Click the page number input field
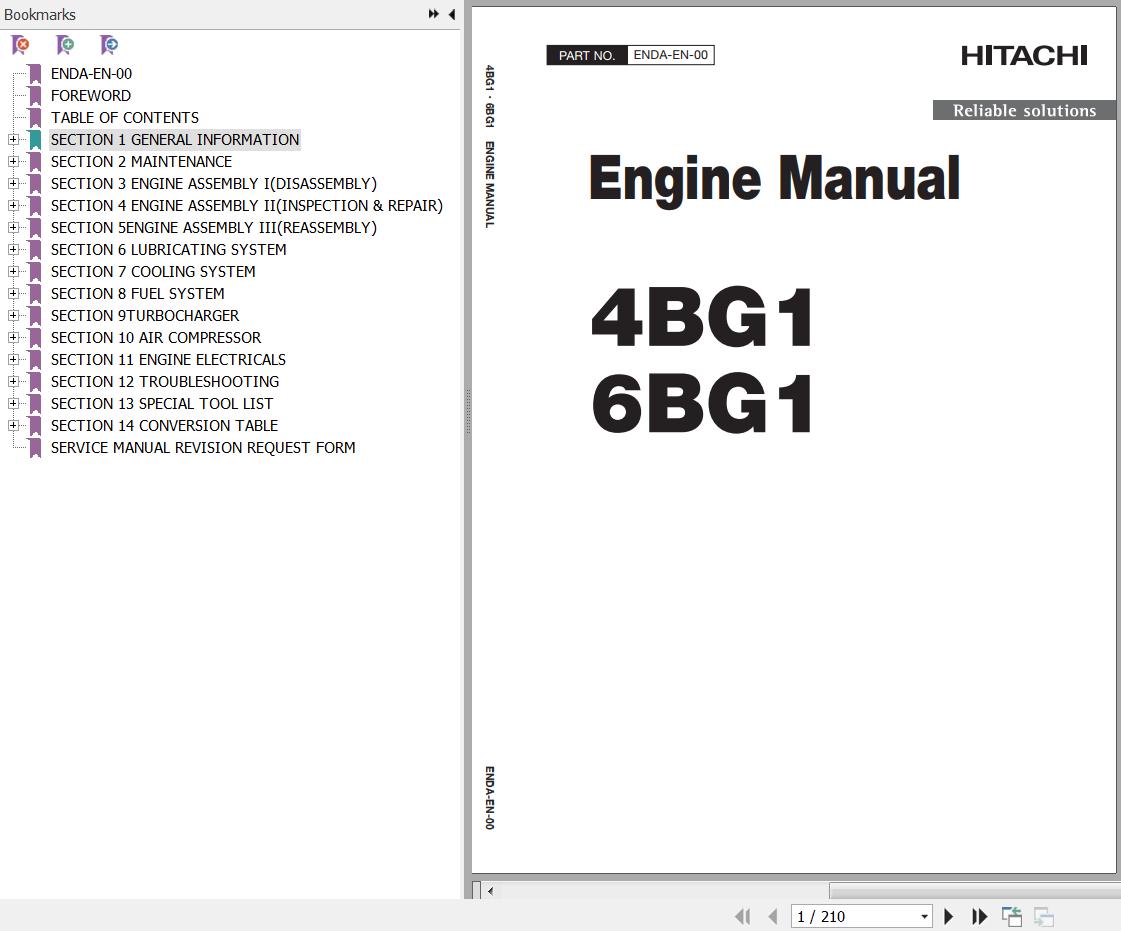 point(853,917)
